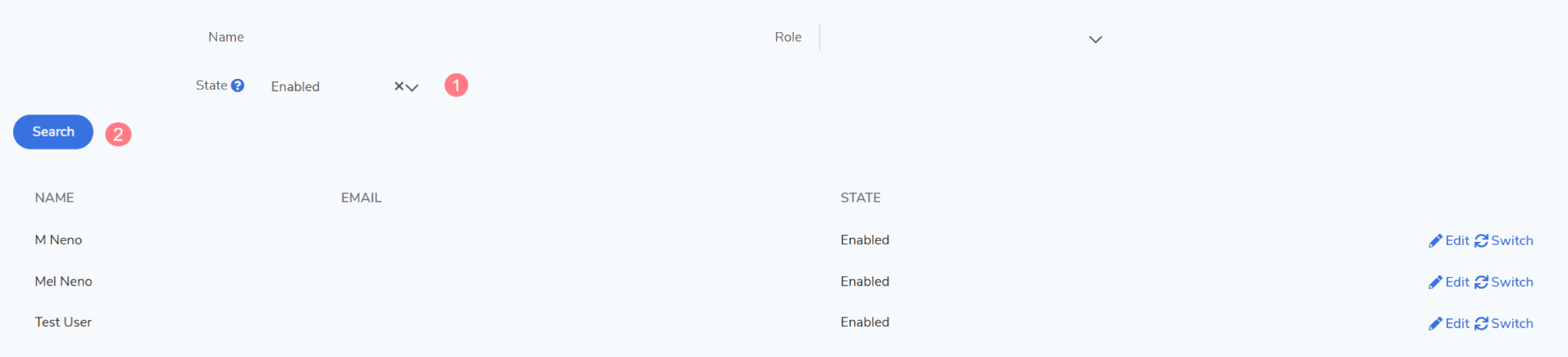The height and width of the screenshot is (357, 1568).
Task: Select the Test User name cell
Action: 63,322
